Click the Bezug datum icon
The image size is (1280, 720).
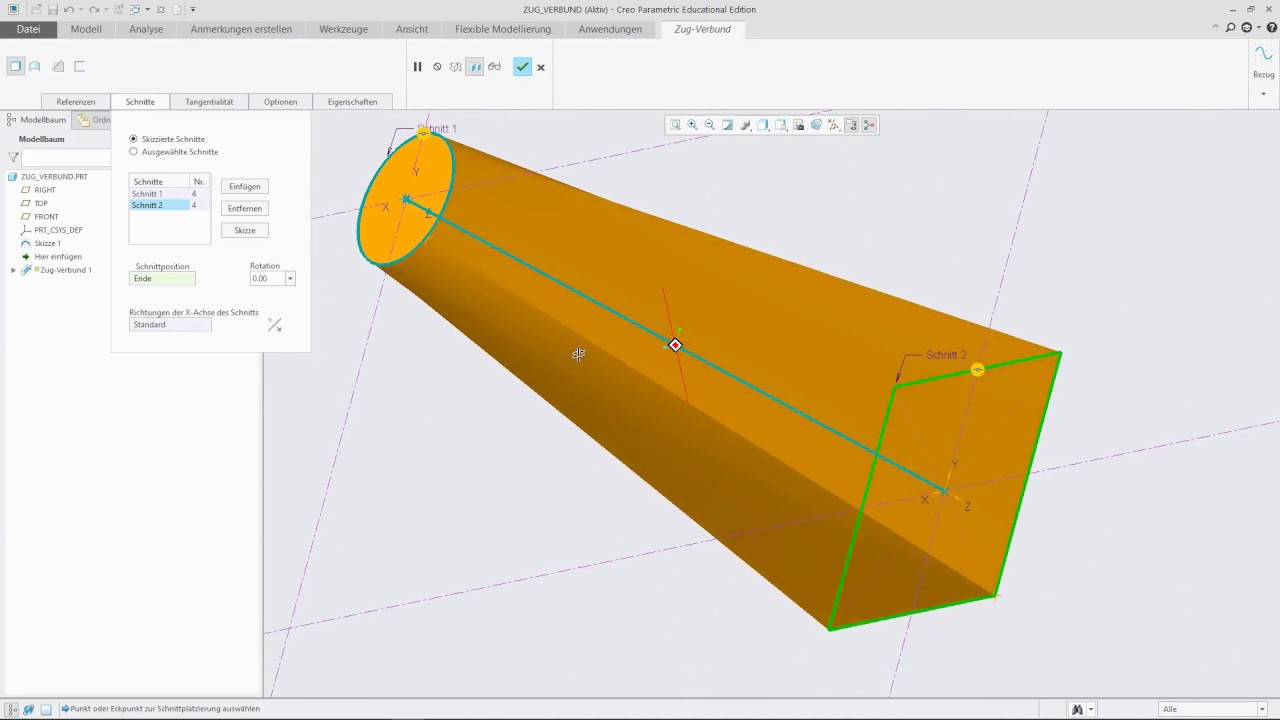coord(1264,54)
